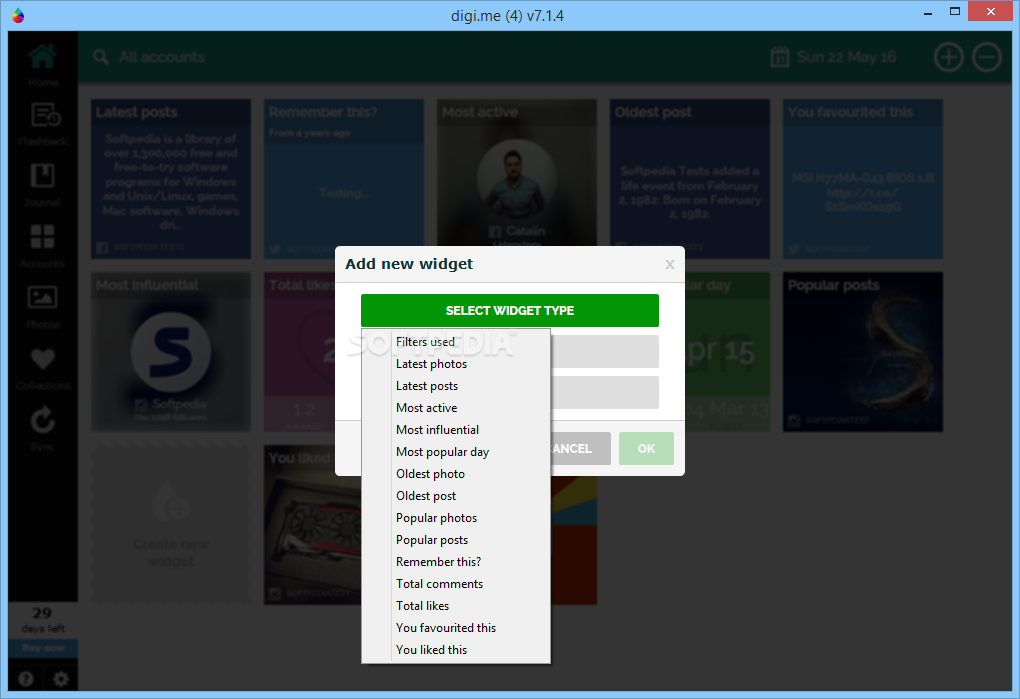Open the Popular posts widget tile
The width and height of the screenshot is (1020, 699).
[x=863, y=352]
